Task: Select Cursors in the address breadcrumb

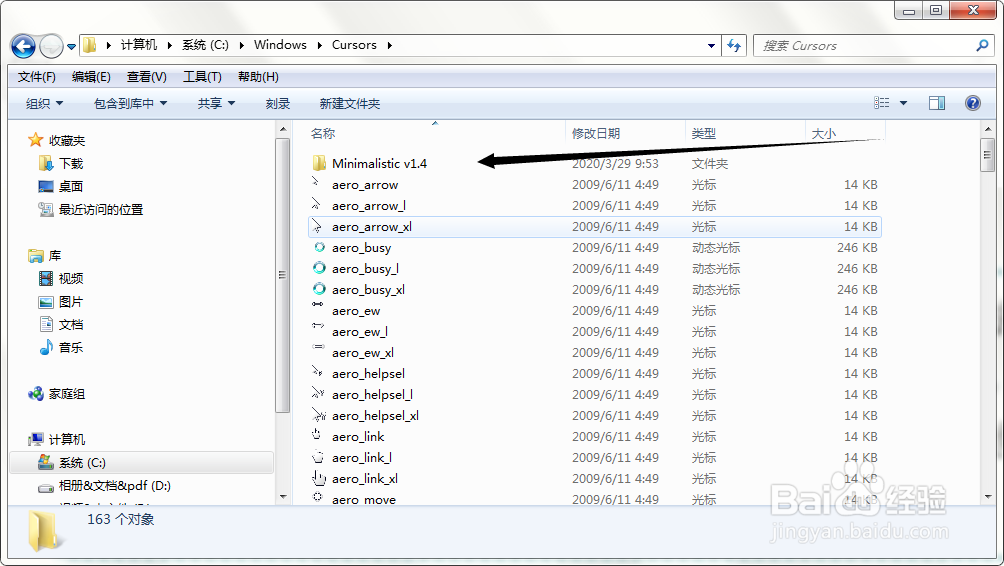Action: point(354,45)
